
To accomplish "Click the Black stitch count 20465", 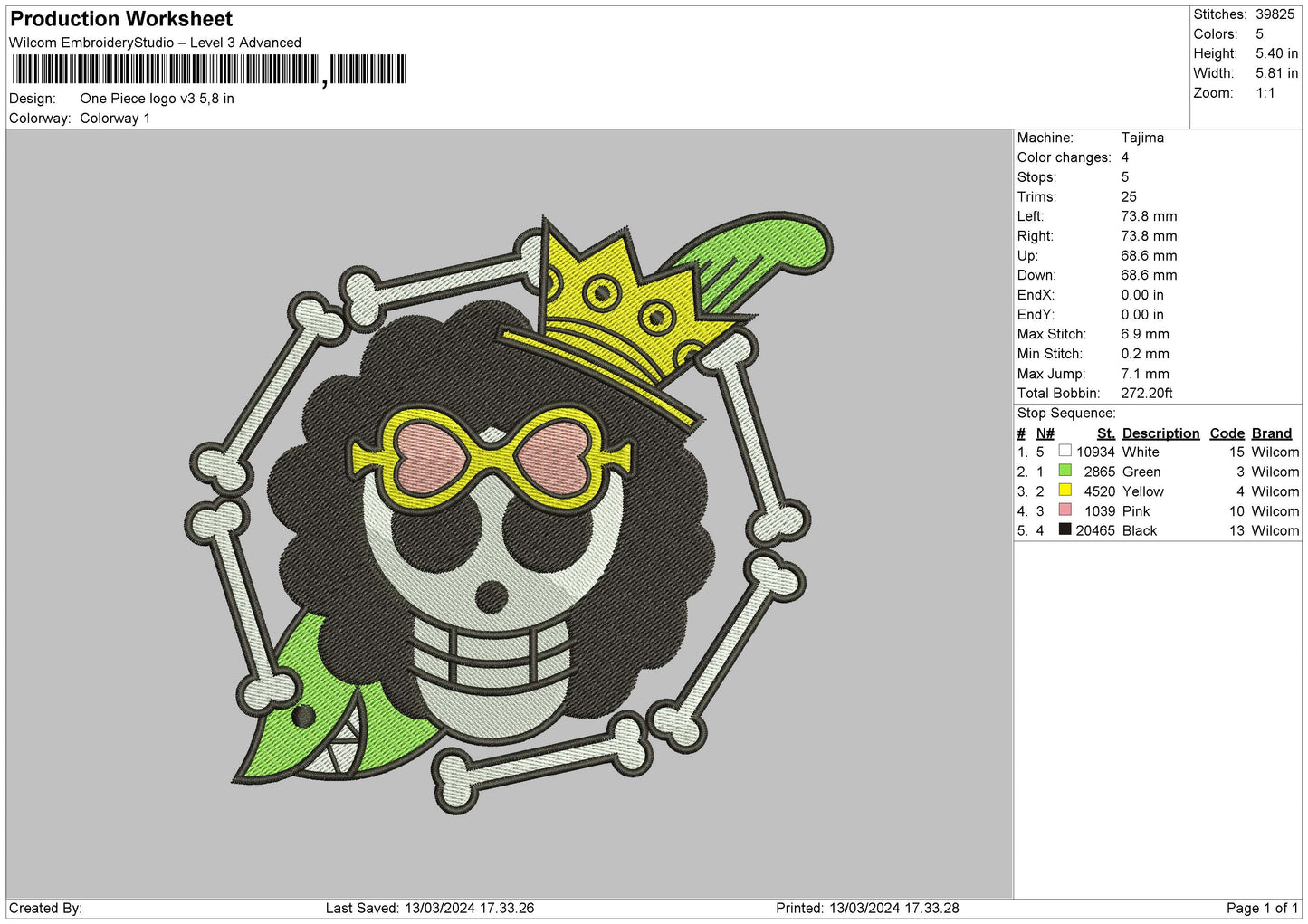I will pyautogui.click(x=1095, y=531).
